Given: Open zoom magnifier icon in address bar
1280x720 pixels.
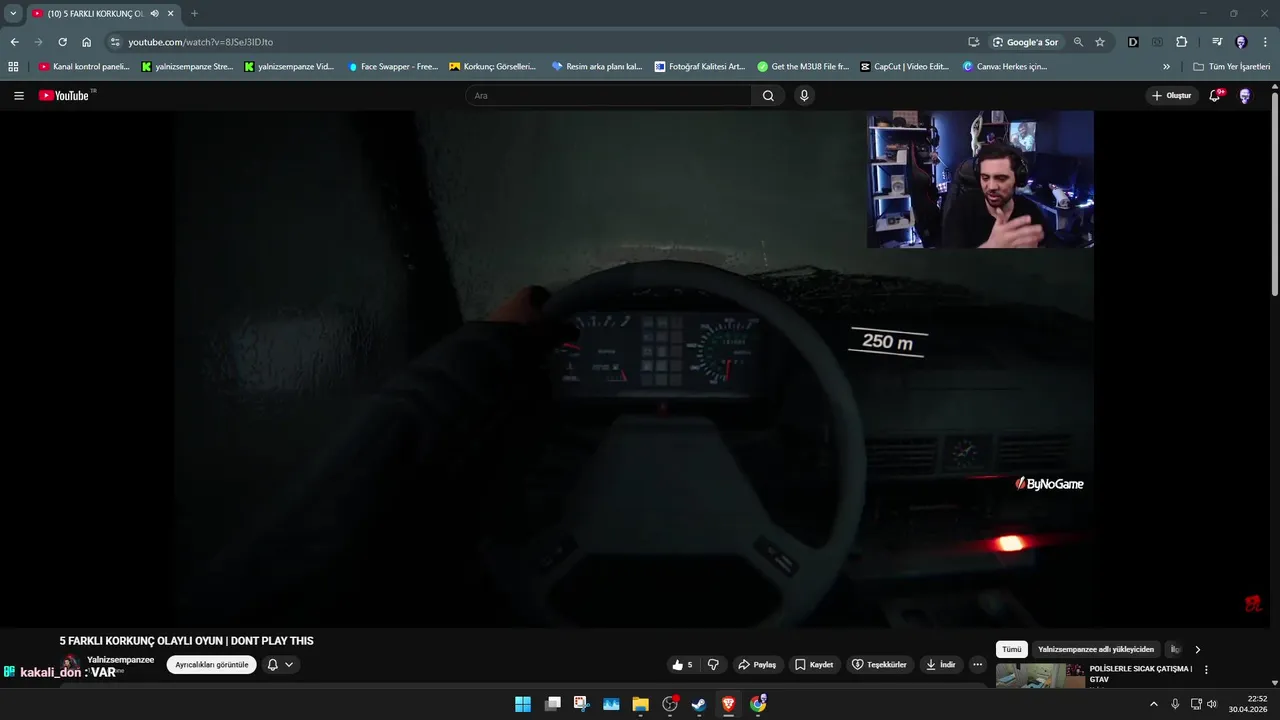Looking at the screenshot, I should tap(1078, 42).
